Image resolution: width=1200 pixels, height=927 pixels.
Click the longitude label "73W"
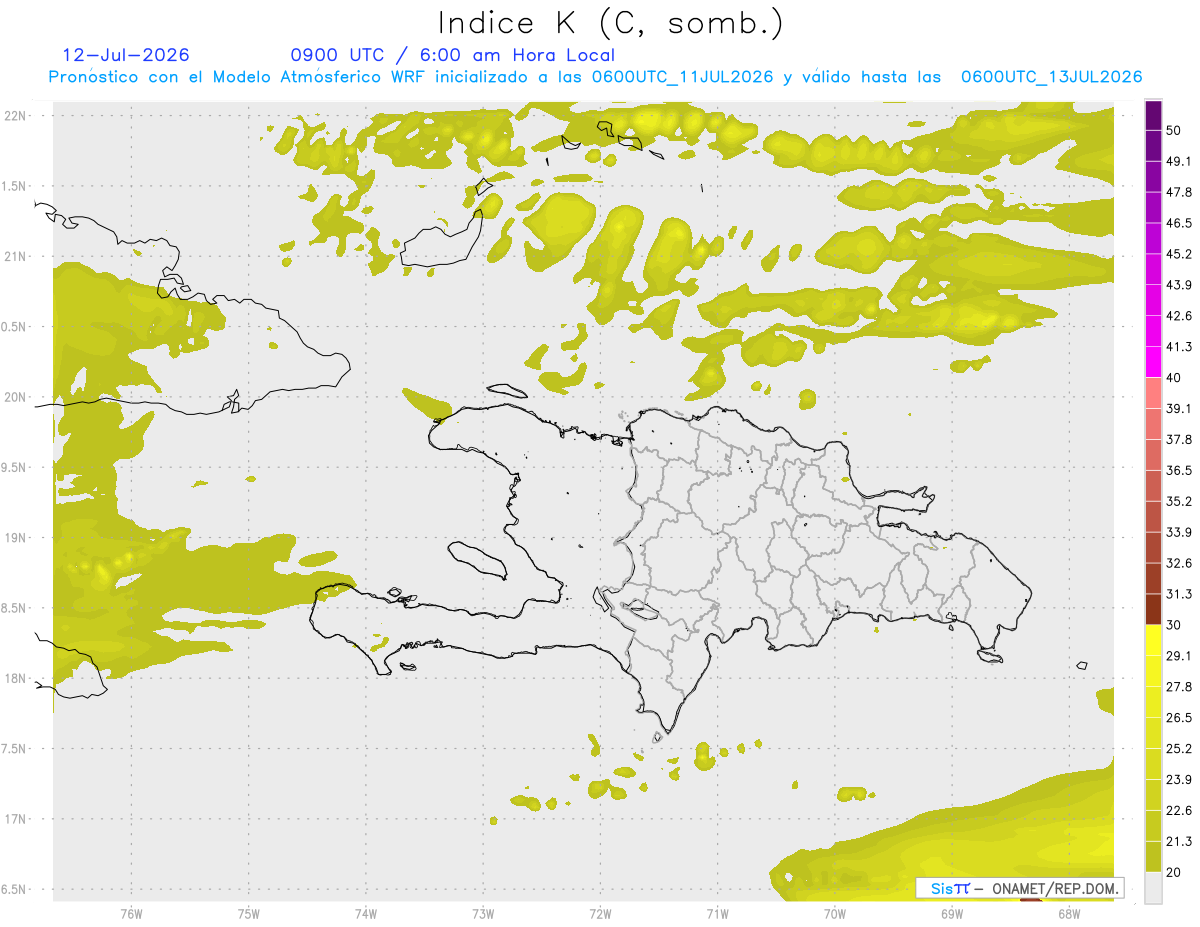[x=483, y=914]
